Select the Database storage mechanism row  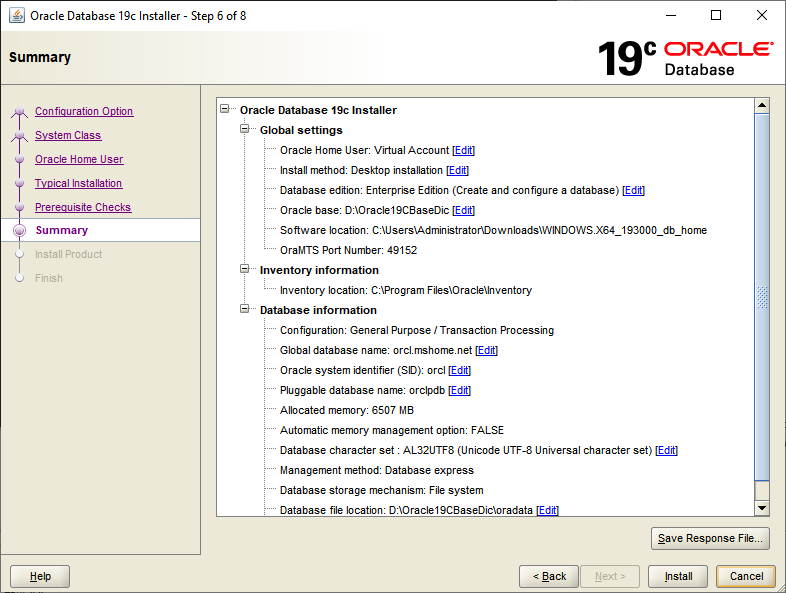381,490
